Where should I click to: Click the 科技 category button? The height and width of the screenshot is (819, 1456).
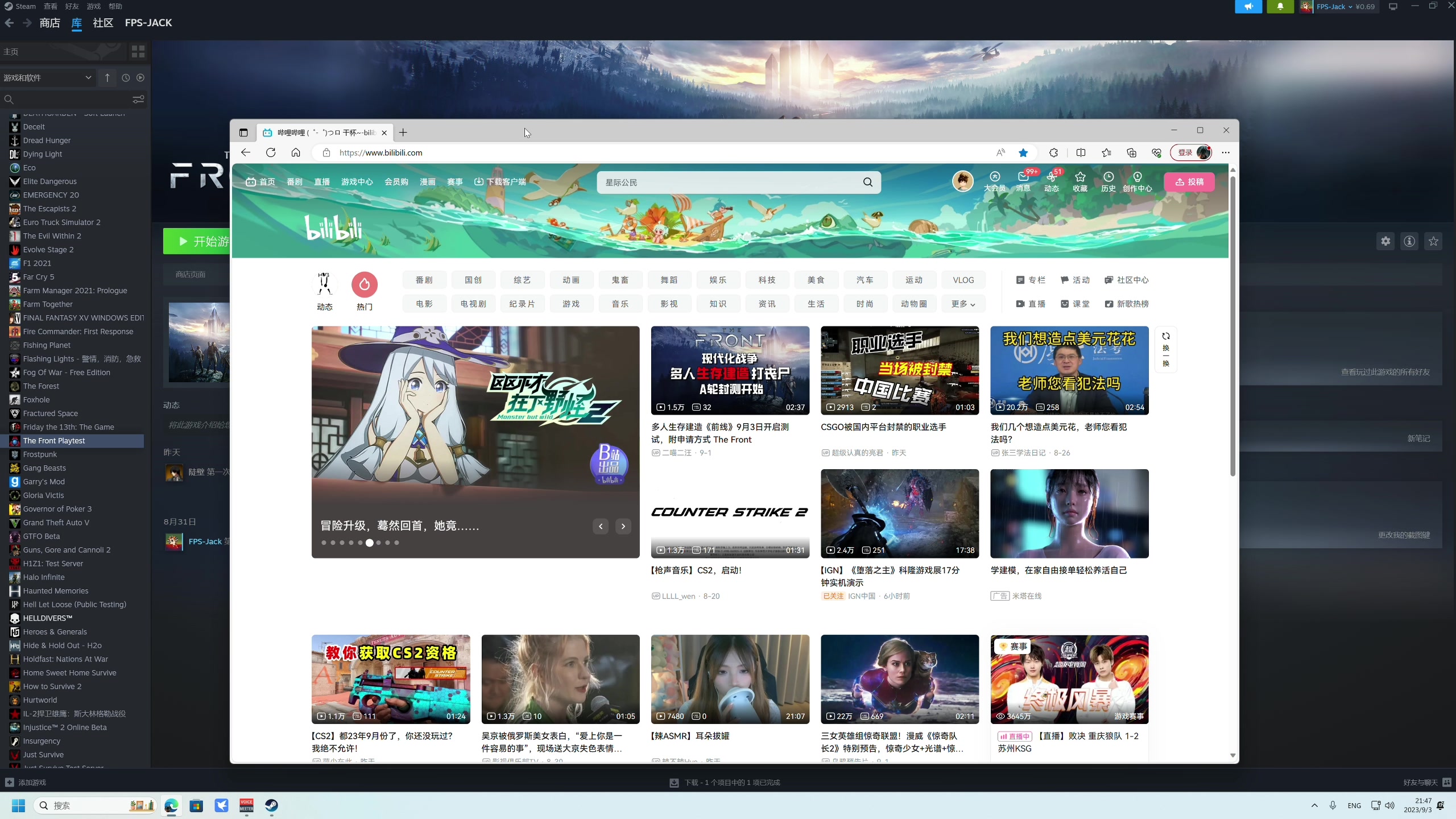[767, 280]
